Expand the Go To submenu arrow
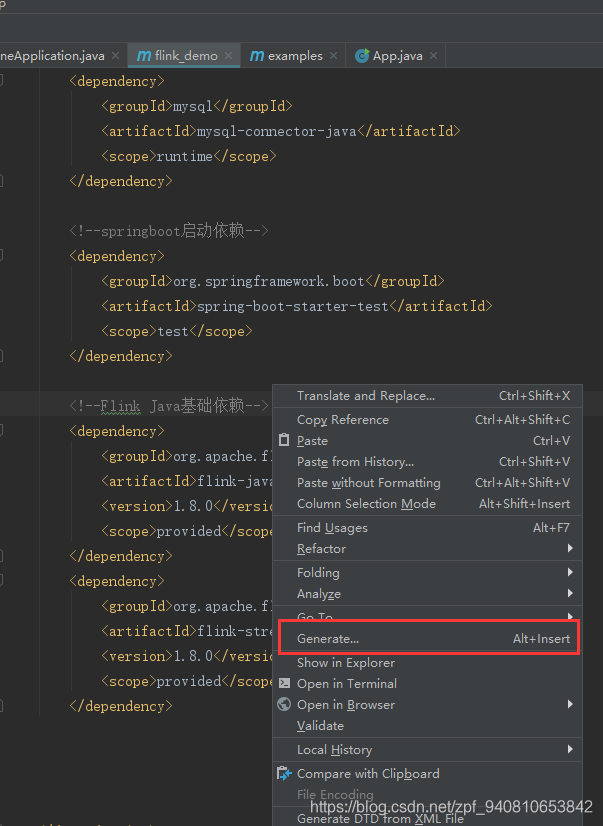Screen dimensions: 603x826 (570, 615)
